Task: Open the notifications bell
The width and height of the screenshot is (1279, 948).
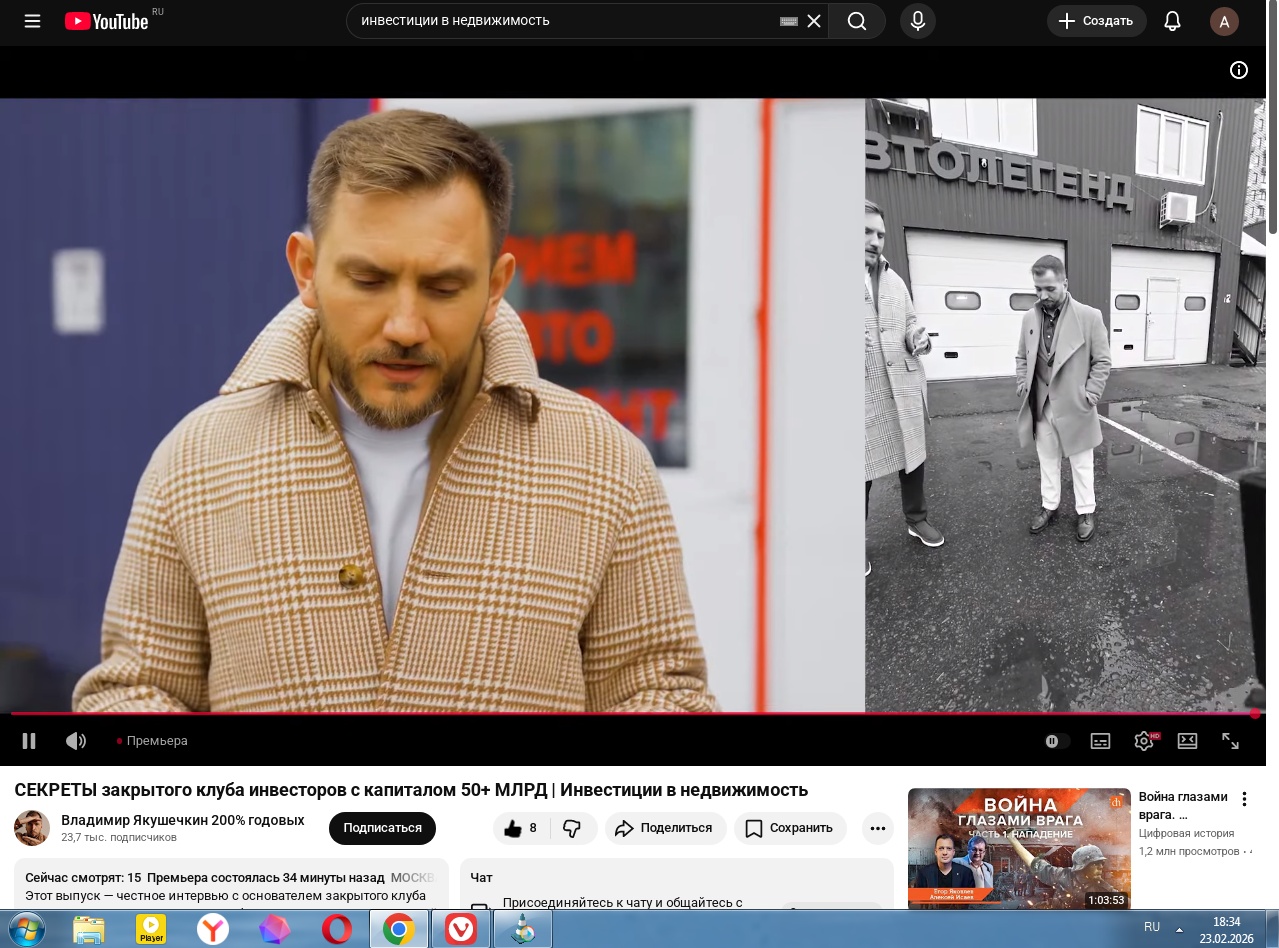Action: point(1172,21)
